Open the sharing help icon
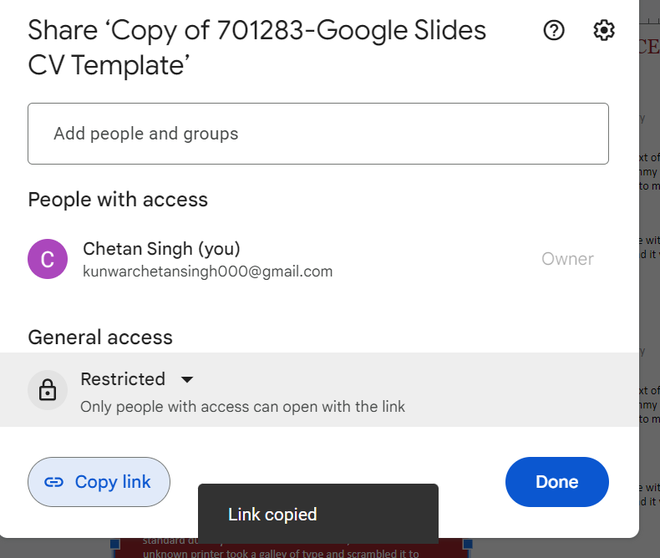 click(553, 31)
